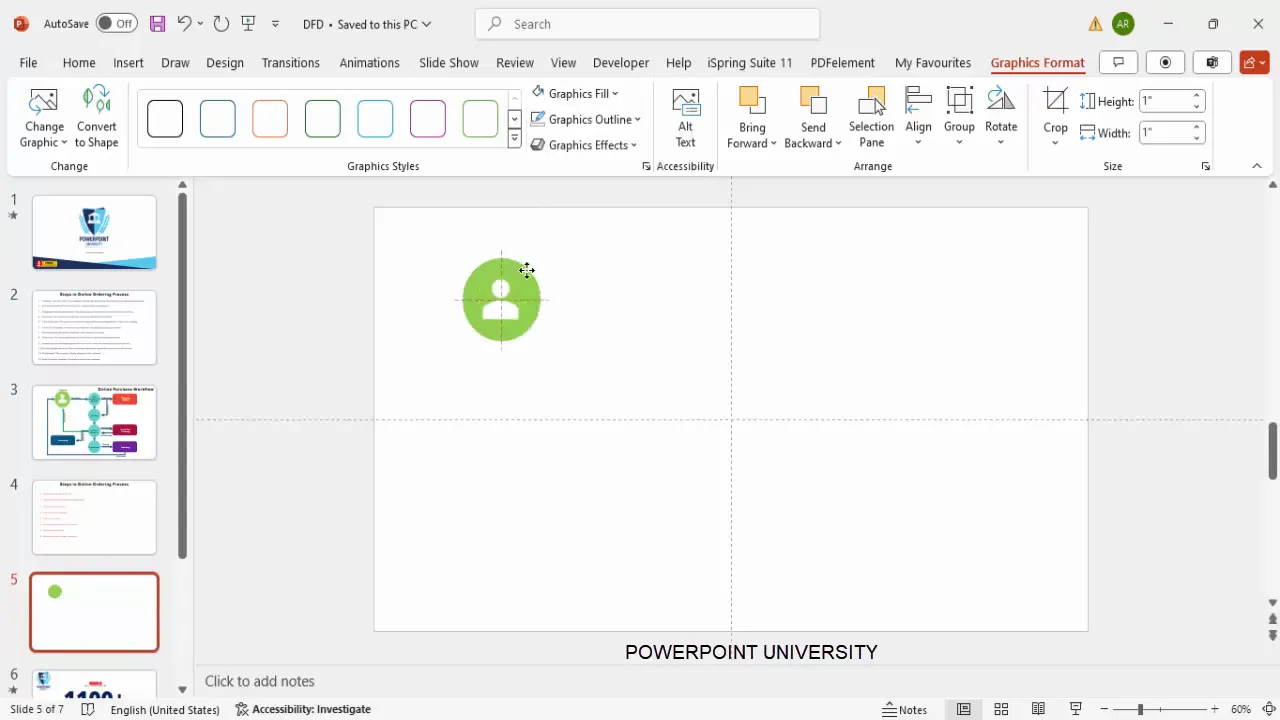This screenshot has width=1280, height=720.
Task: Switch to Reading view
Action: pos(1038,709)
